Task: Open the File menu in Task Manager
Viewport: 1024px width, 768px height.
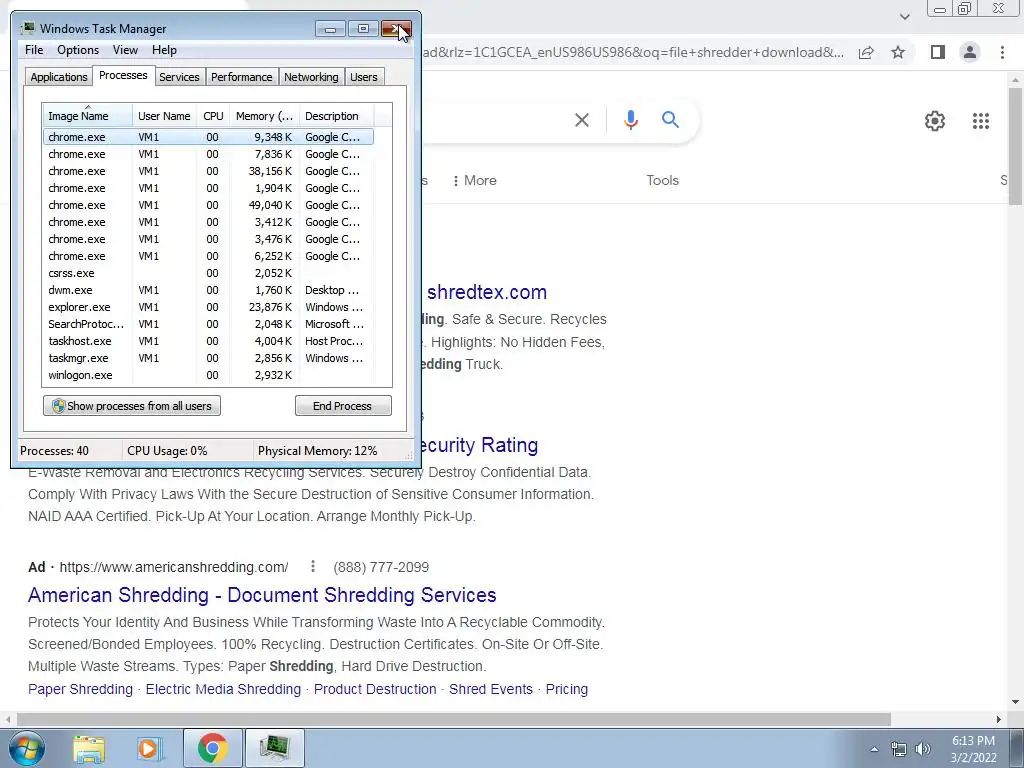Action: pyautogui.click(x=34, y=50)
